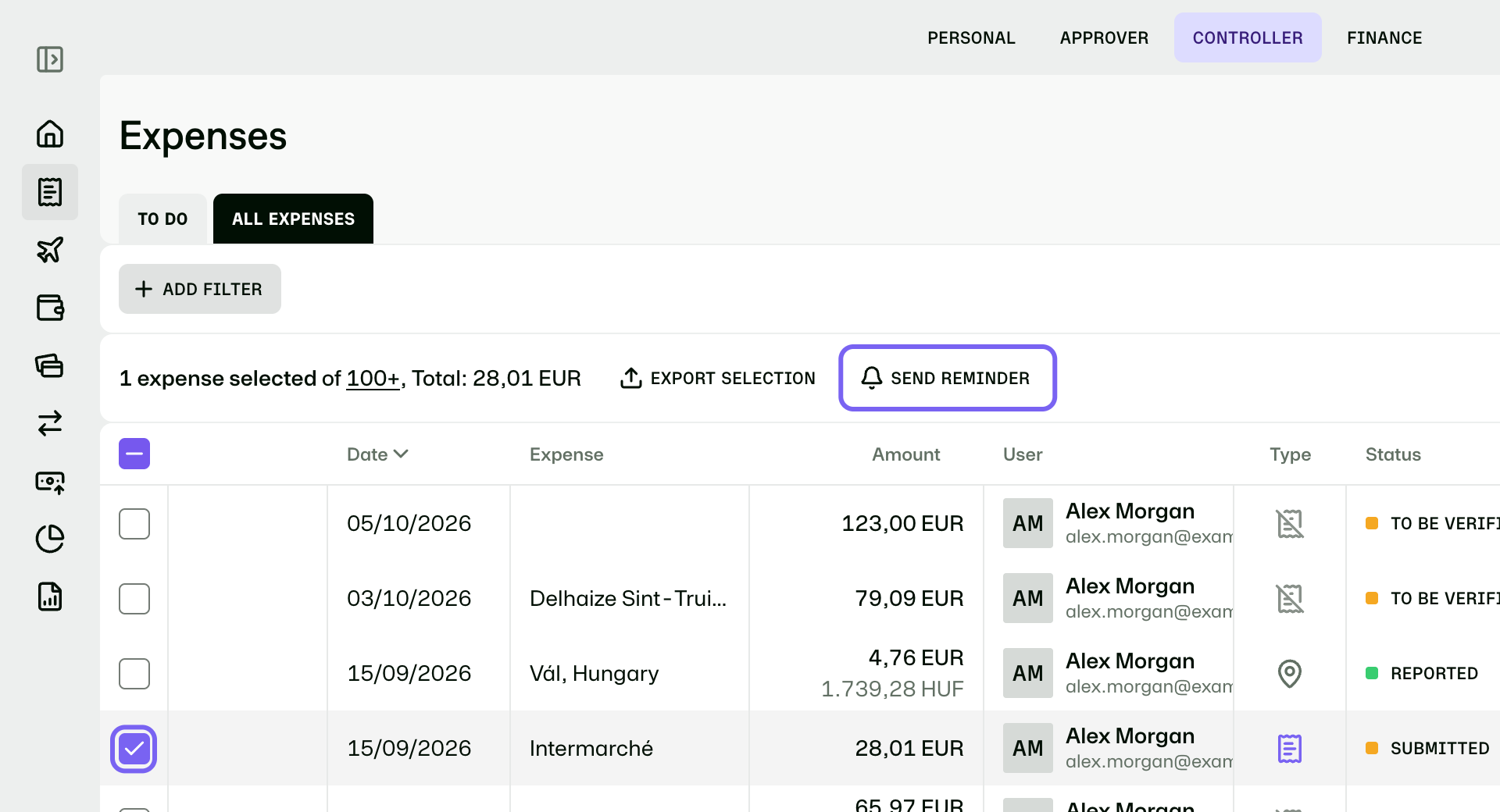
Task: Click the User column header
Action: click(x=1023, y=454)
